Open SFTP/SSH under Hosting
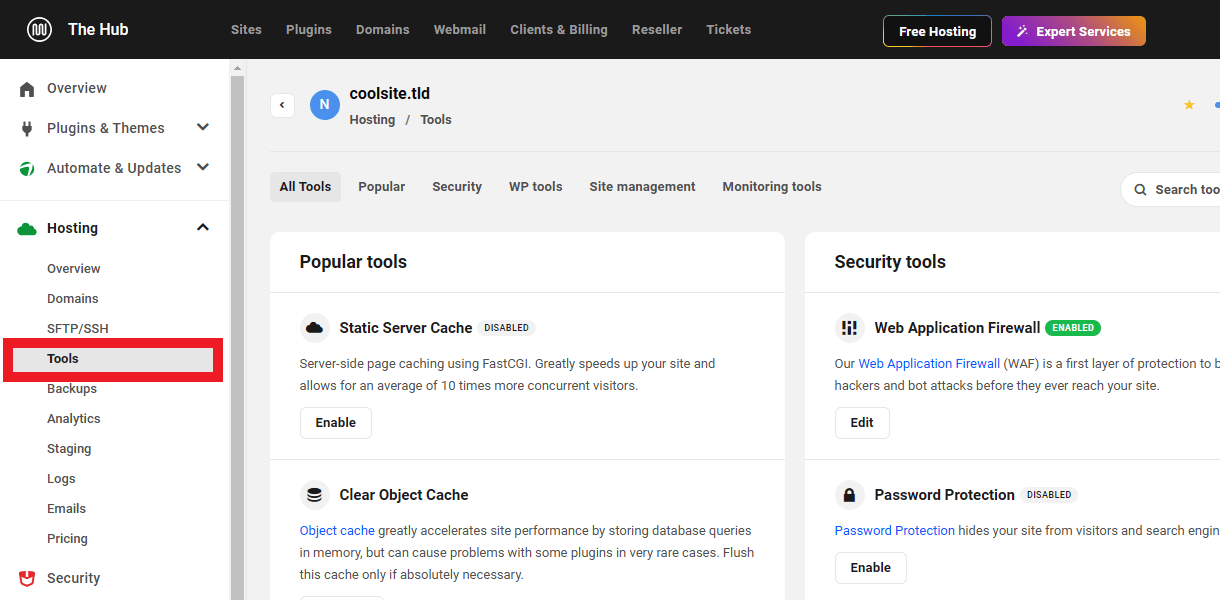 (78, 329)
